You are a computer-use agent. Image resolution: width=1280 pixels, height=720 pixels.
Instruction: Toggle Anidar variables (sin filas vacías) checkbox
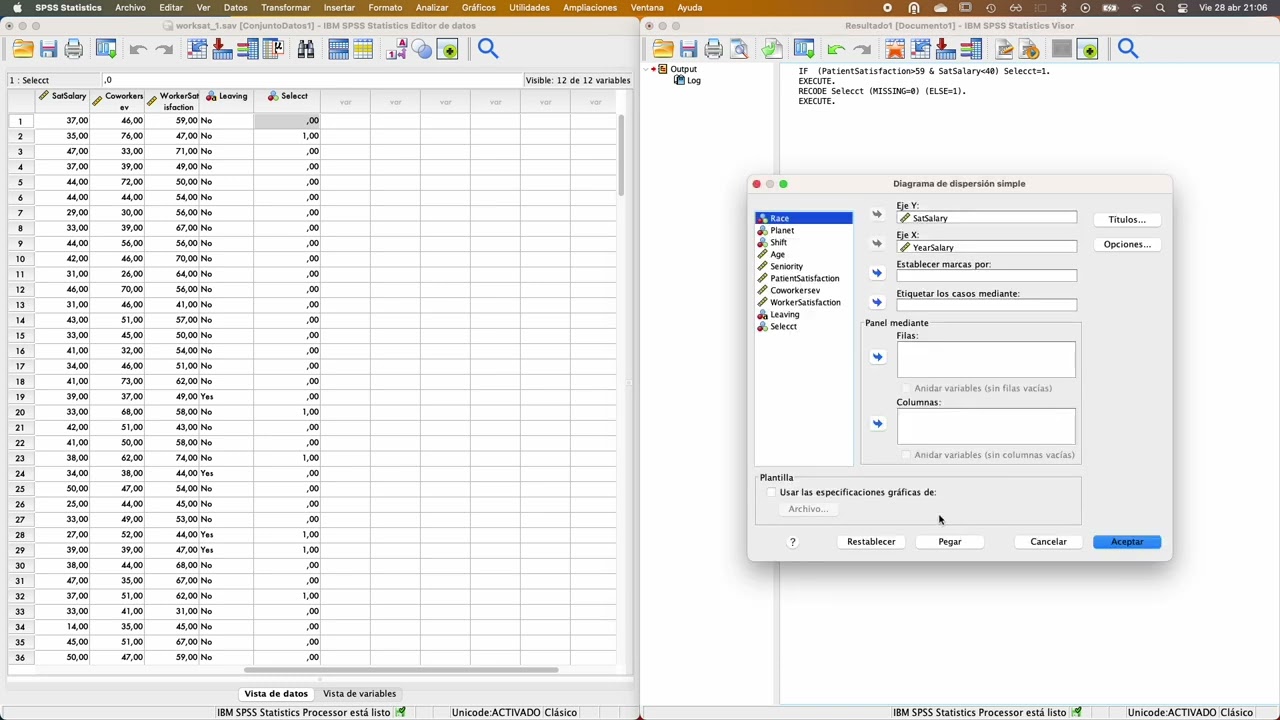[x=906, y=388]
